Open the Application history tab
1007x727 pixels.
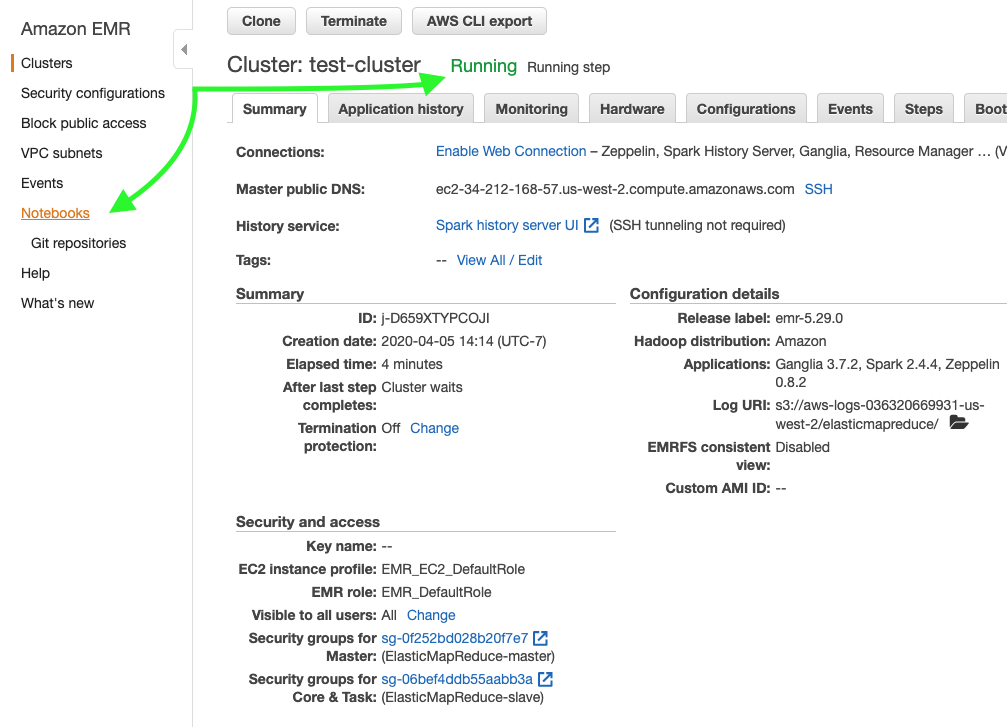coord(401,109)
